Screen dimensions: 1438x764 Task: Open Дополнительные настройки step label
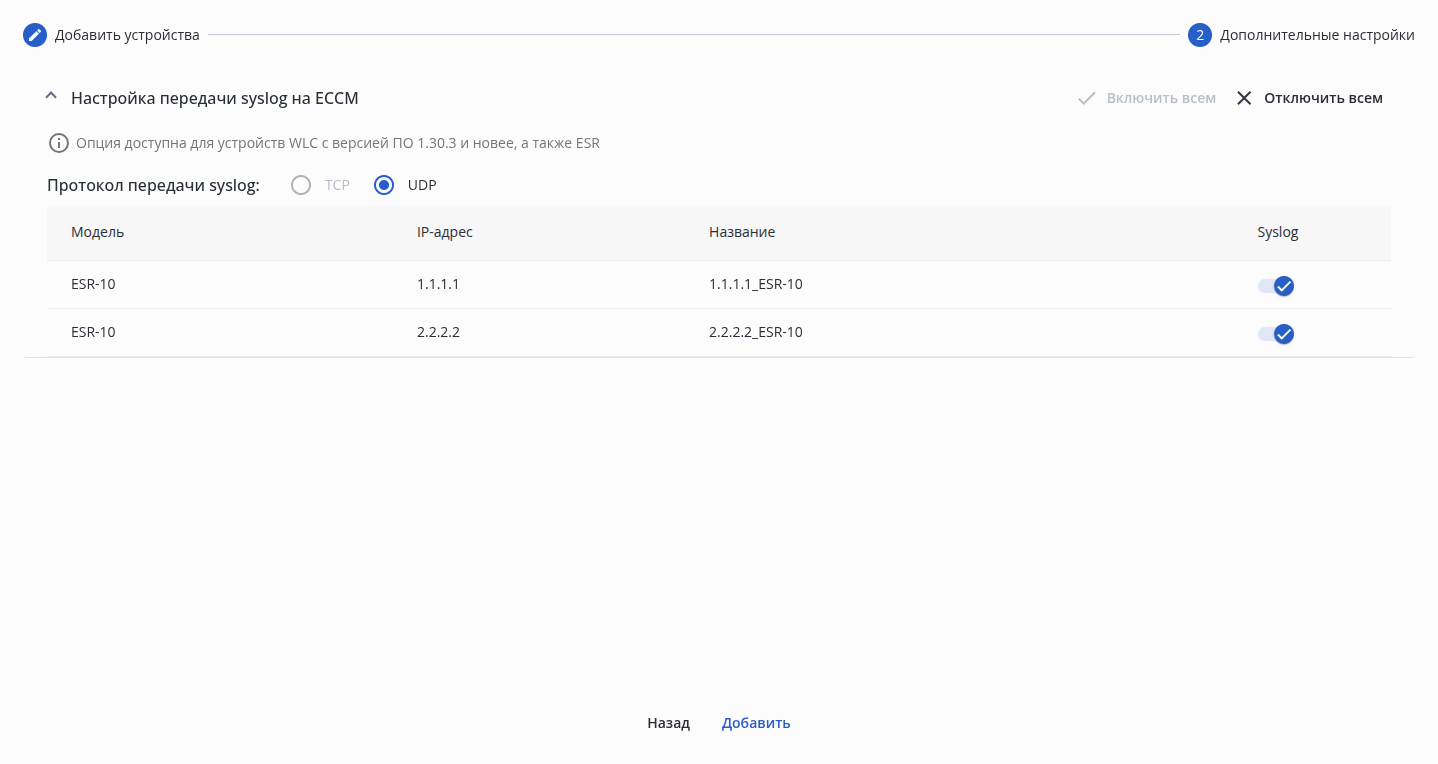tap(1317, 35)
